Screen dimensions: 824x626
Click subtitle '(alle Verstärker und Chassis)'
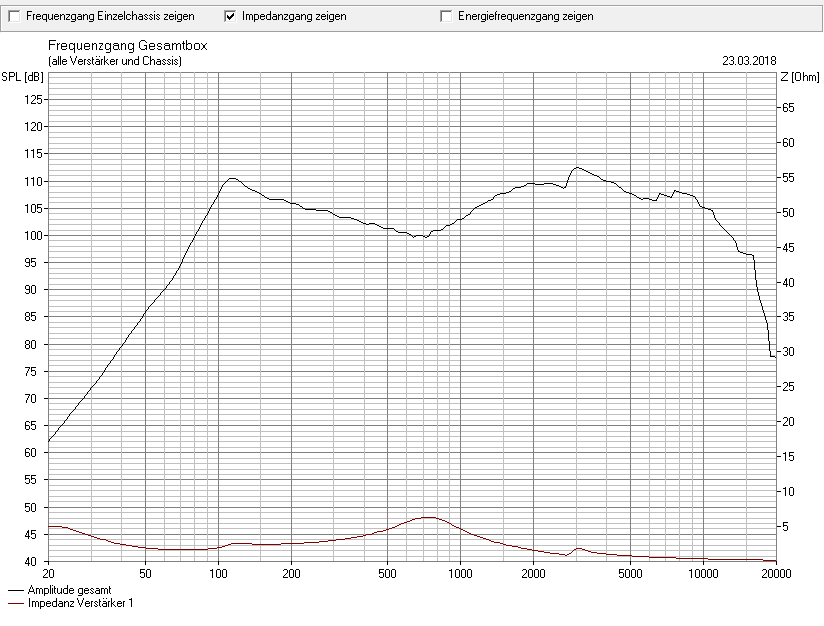coord(115,61)
